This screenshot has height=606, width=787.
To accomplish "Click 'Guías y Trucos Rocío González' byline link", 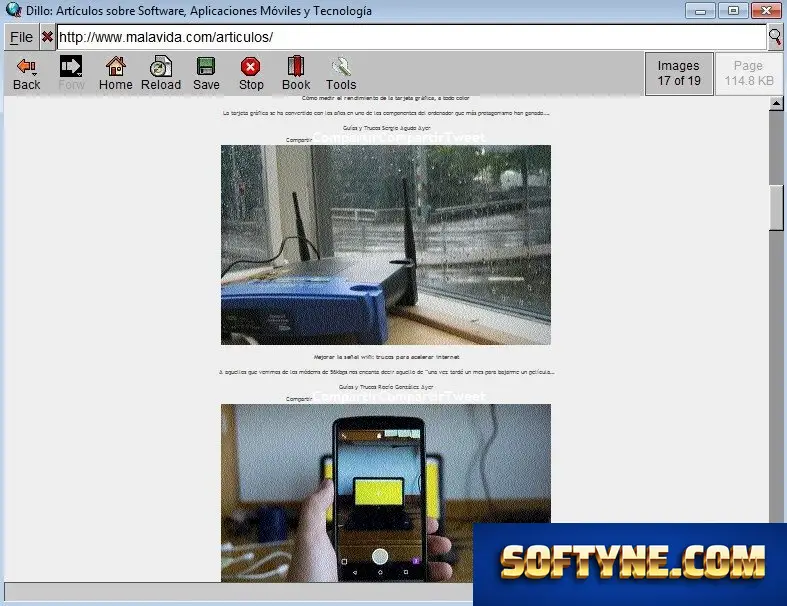I will (x=385, y=387).
